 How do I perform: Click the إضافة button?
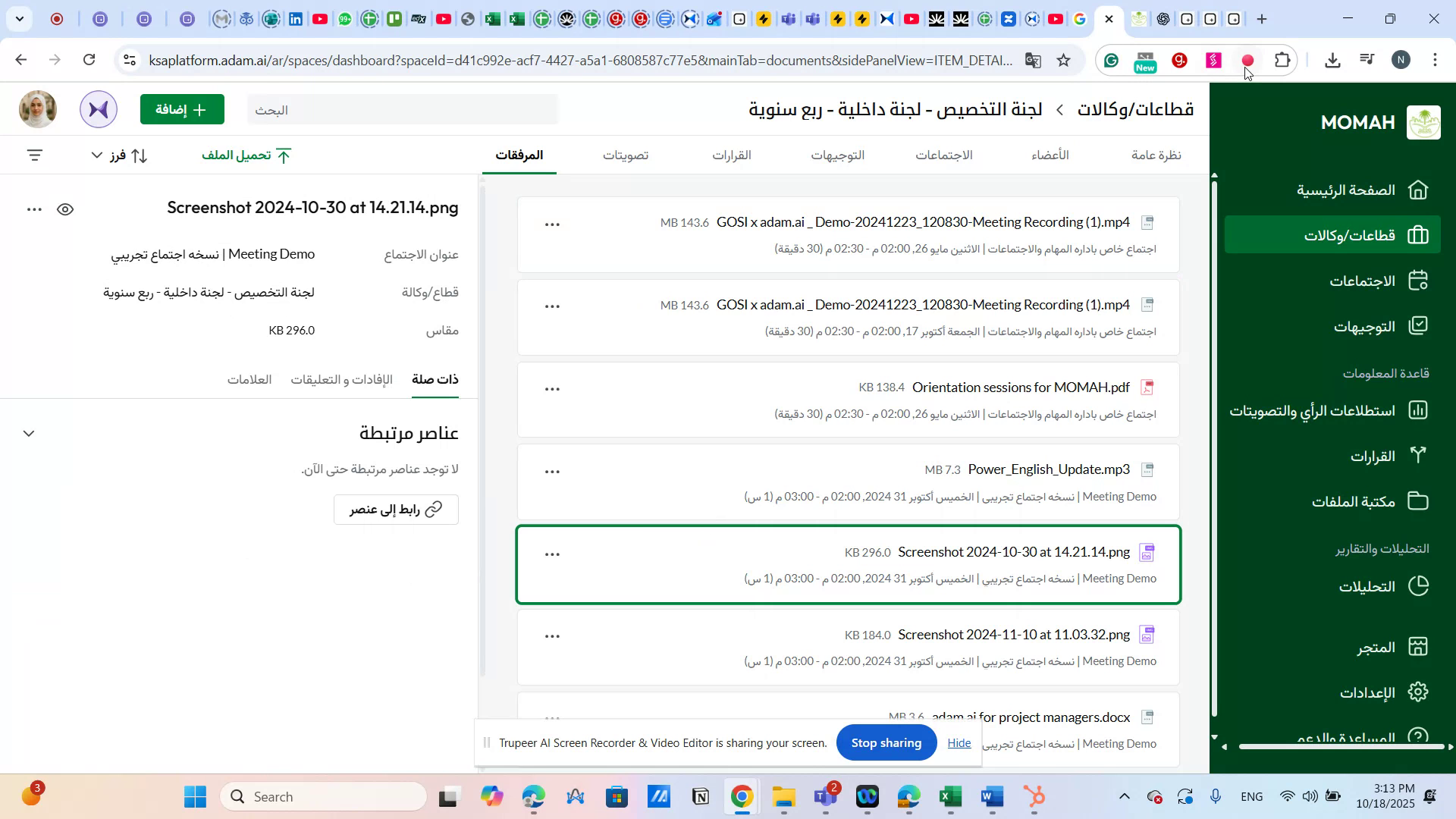click(x=181, y=109)
